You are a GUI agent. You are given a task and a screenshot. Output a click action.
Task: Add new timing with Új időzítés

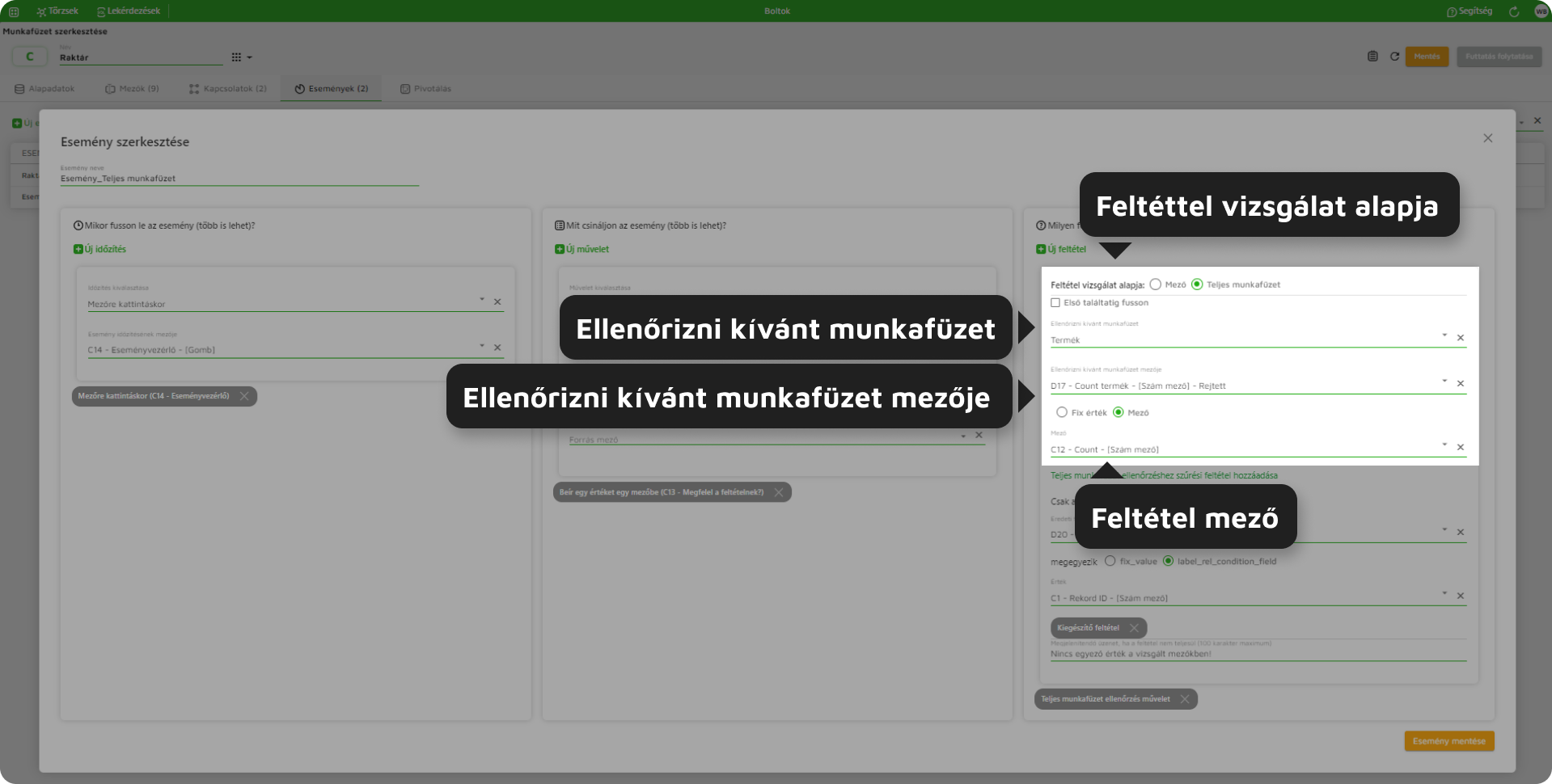coord(100,249)
